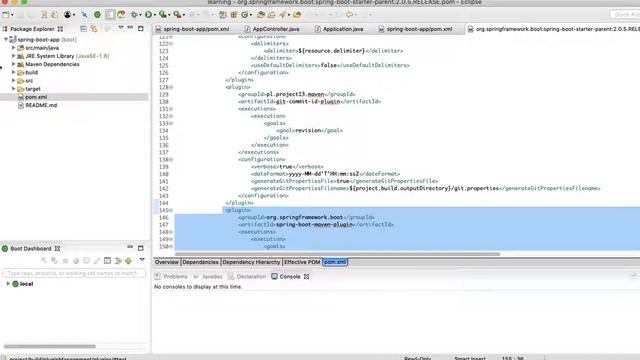Open the spring-boot-starter-parent pom editor tab
This screenshot has height=360, width=640.
(x=553, y=29)
